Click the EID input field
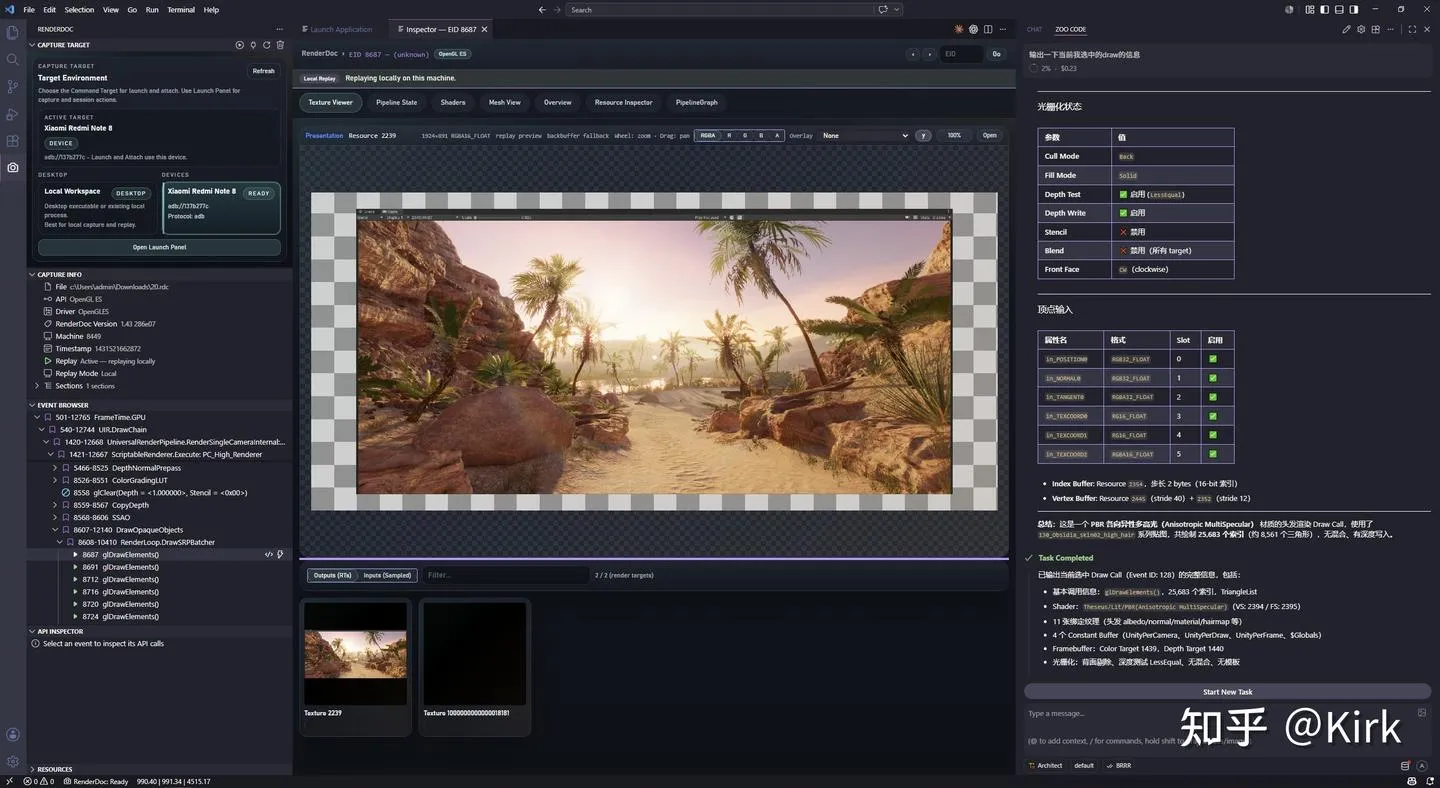The image size is (1440, 788). click(x=961, y=54)
